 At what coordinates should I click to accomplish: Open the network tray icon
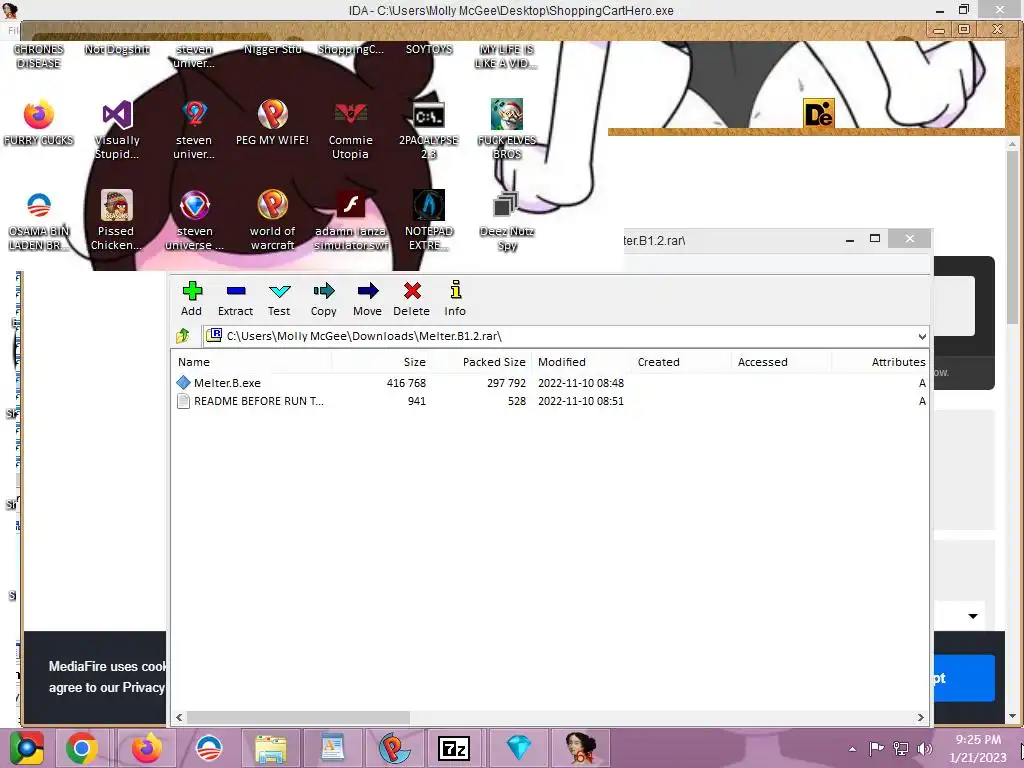[901, 748]
